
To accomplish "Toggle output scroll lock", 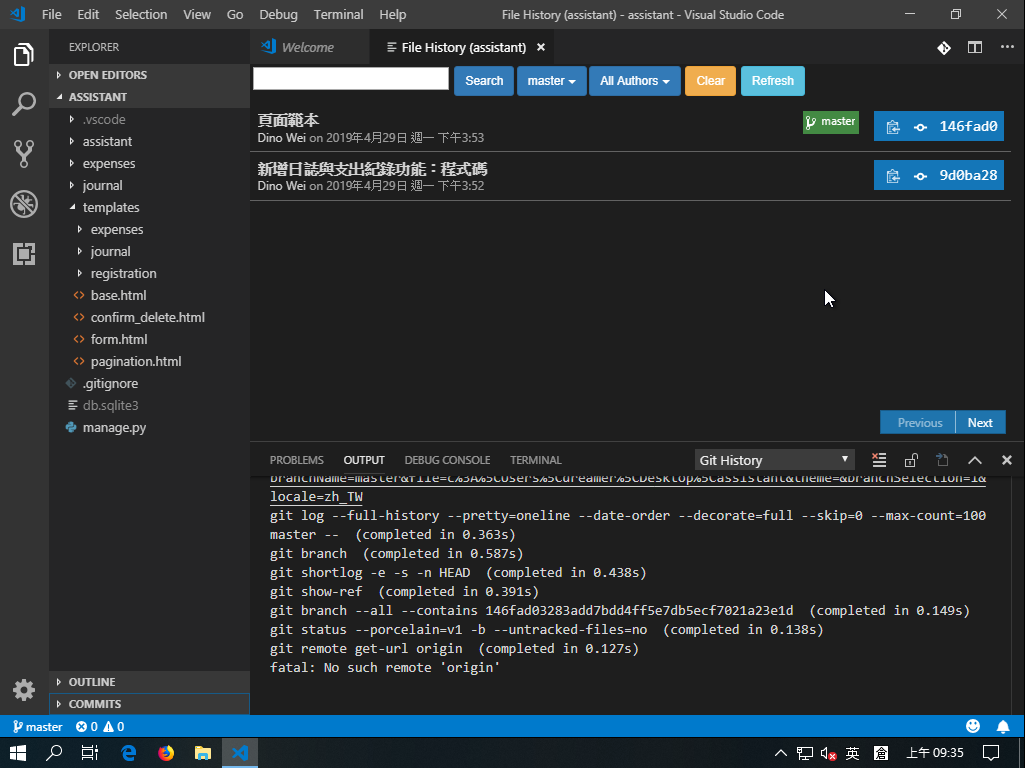I will pos(911,460).
